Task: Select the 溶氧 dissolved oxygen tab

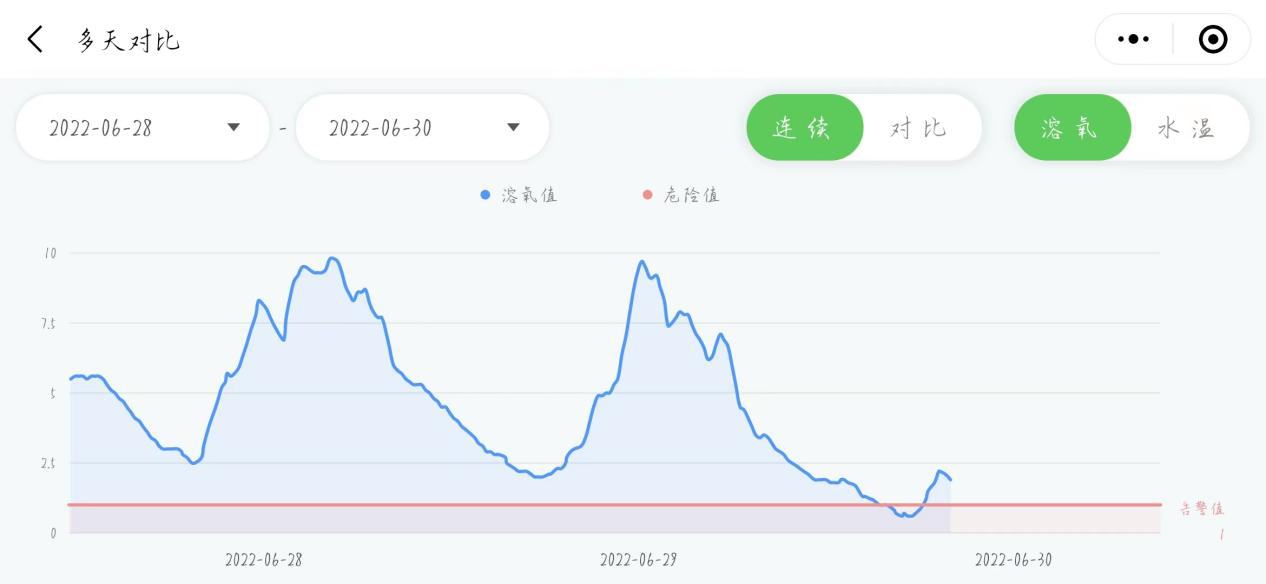Action: pyautogui.click(x=1071, y=128)
